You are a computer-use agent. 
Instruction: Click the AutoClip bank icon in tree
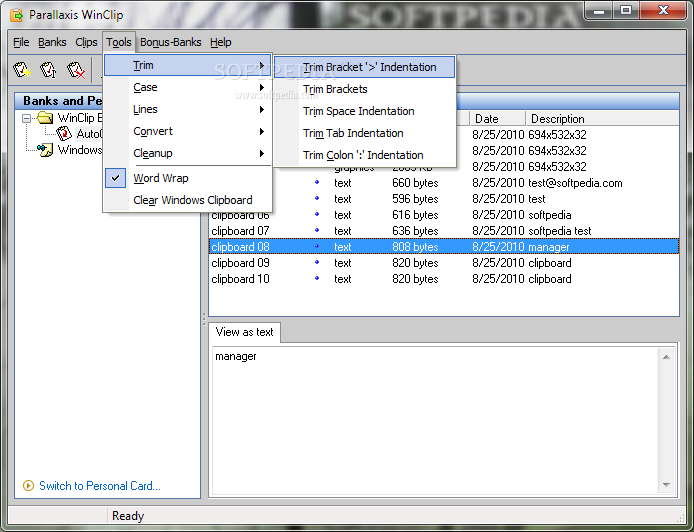64,133
